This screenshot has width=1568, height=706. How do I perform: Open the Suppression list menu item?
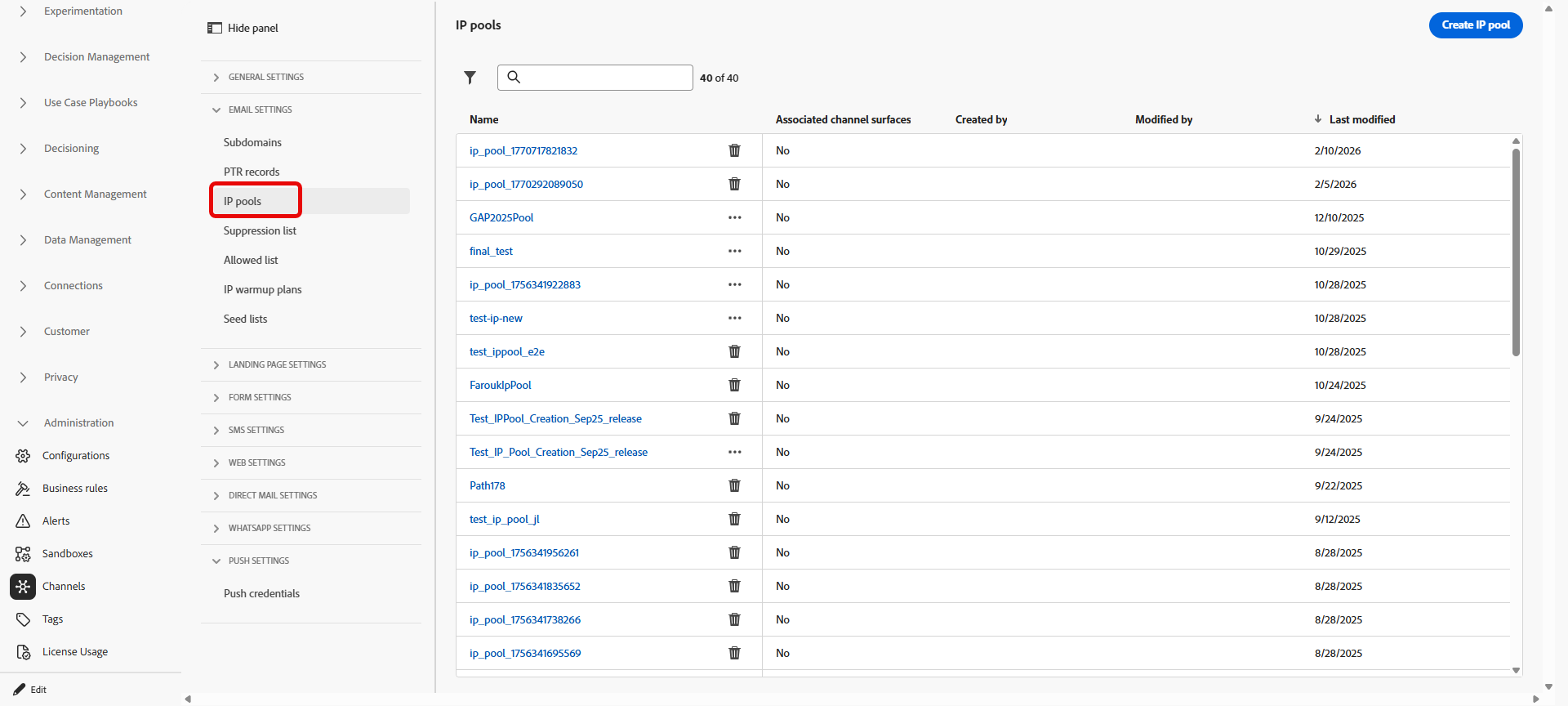click(x=260, y=231)
